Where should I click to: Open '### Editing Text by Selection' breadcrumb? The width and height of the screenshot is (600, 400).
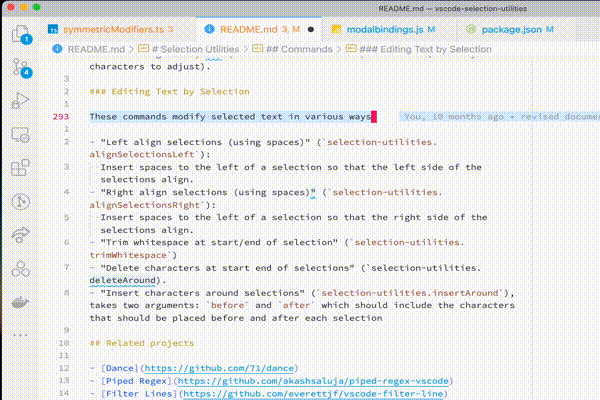click(425, 49)
